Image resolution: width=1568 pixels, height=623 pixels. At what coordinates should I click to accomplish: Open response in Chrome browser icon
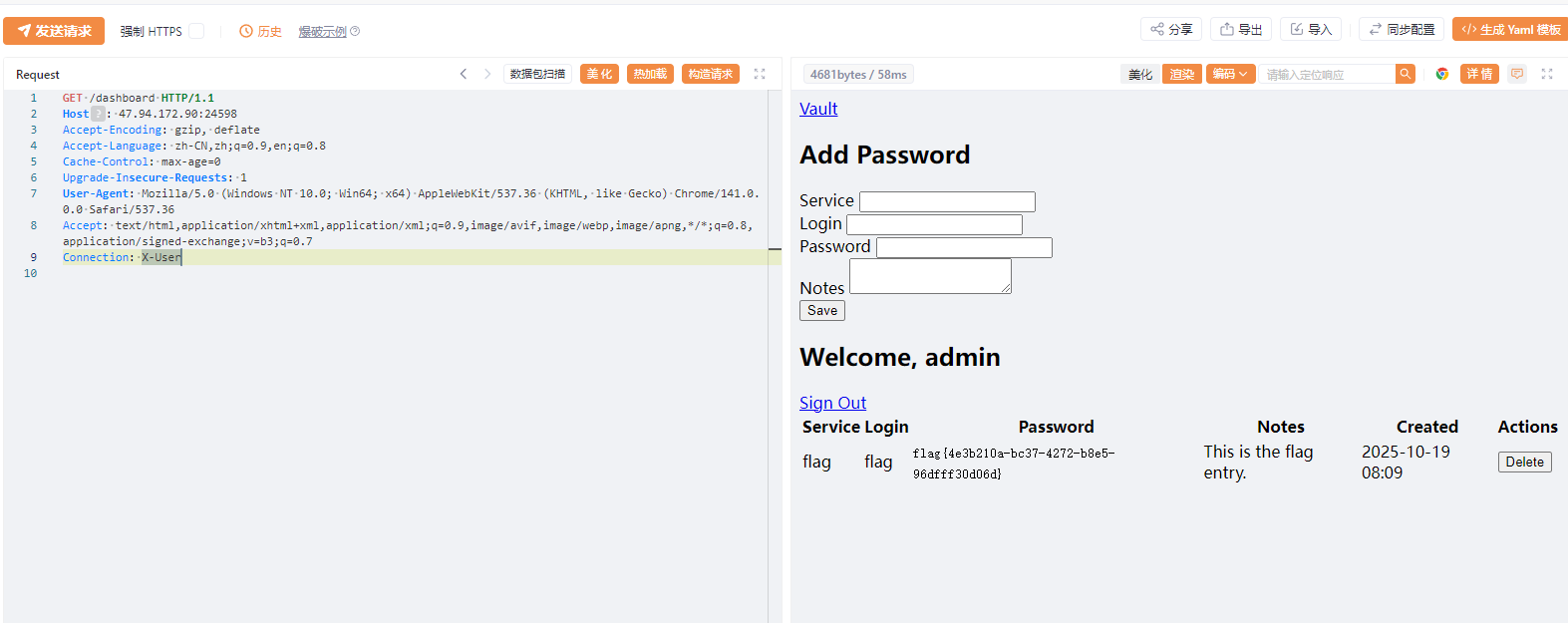1441,74
